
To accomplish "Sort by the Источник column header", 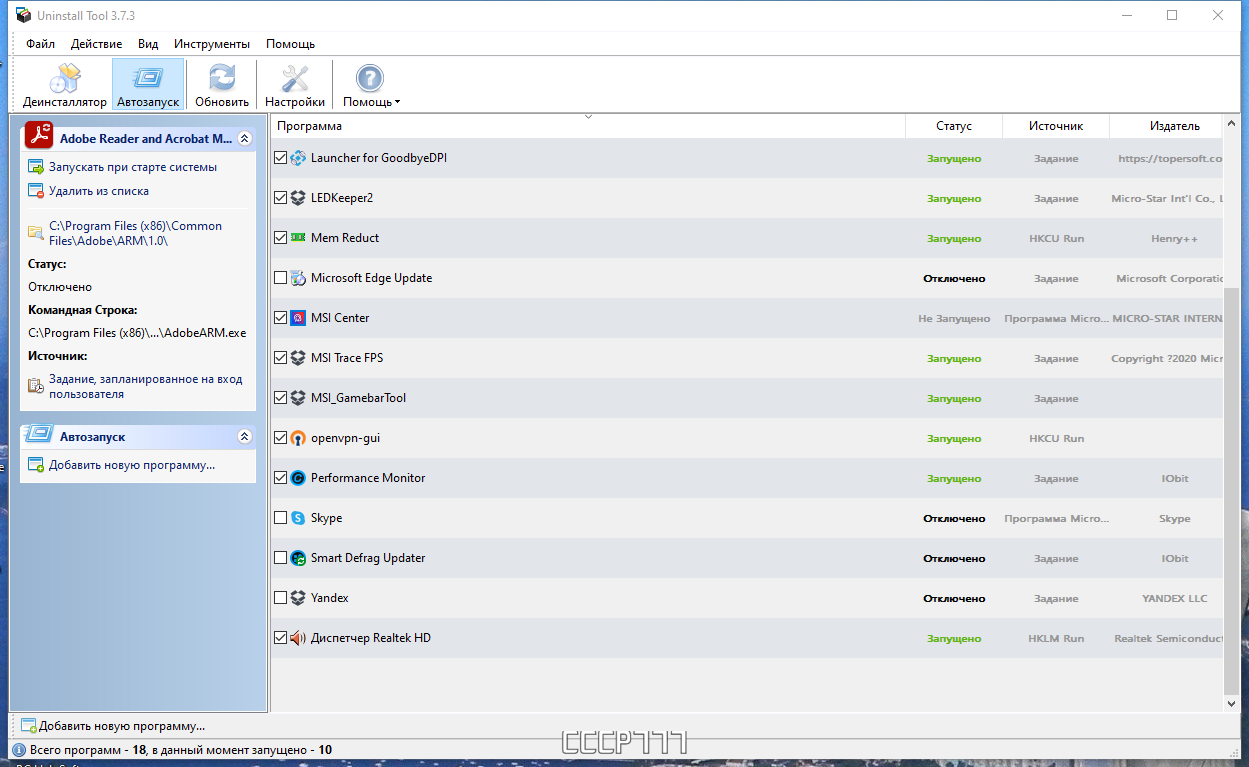I will [x=1056, y=126].
